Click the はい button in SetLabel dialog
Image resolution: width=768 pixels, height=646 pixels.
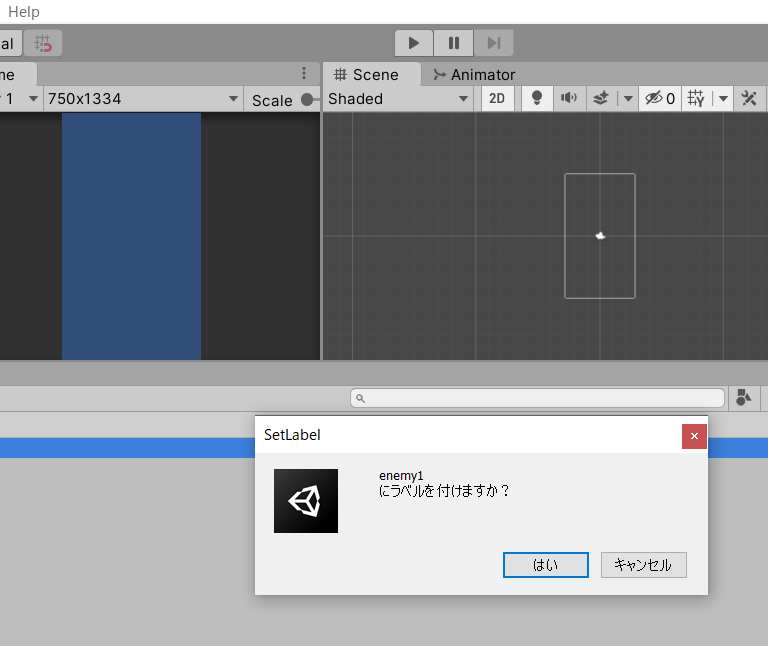pos(546,565)
